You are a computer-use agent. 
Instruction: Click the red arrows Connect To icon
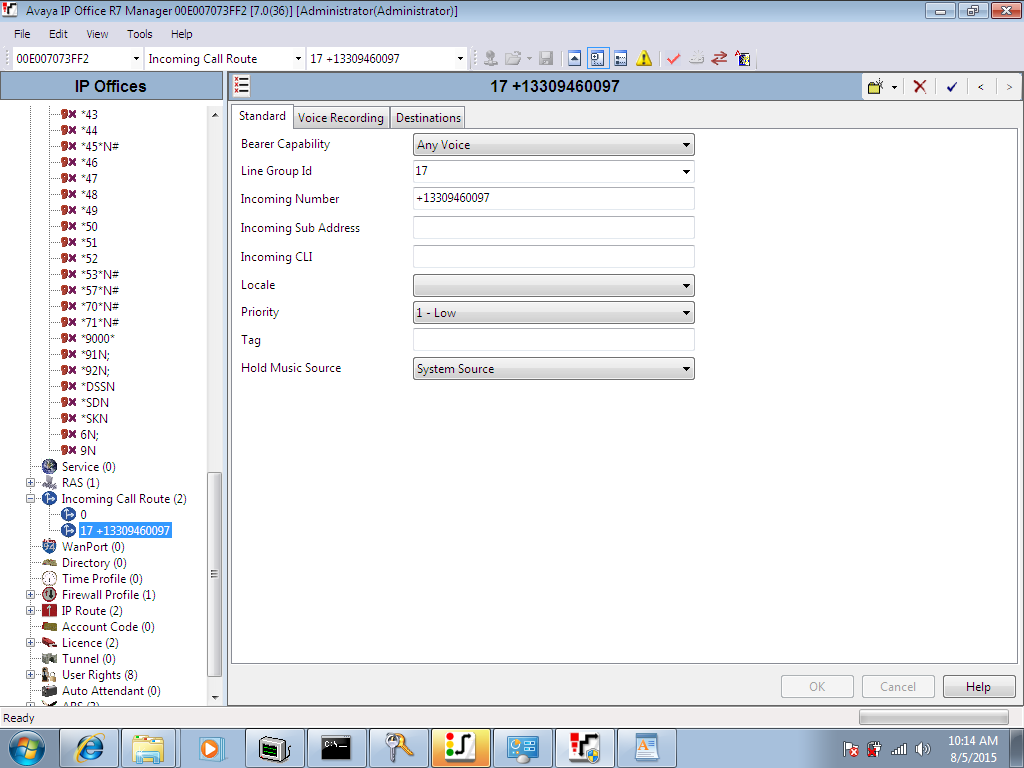pos(719,59)
